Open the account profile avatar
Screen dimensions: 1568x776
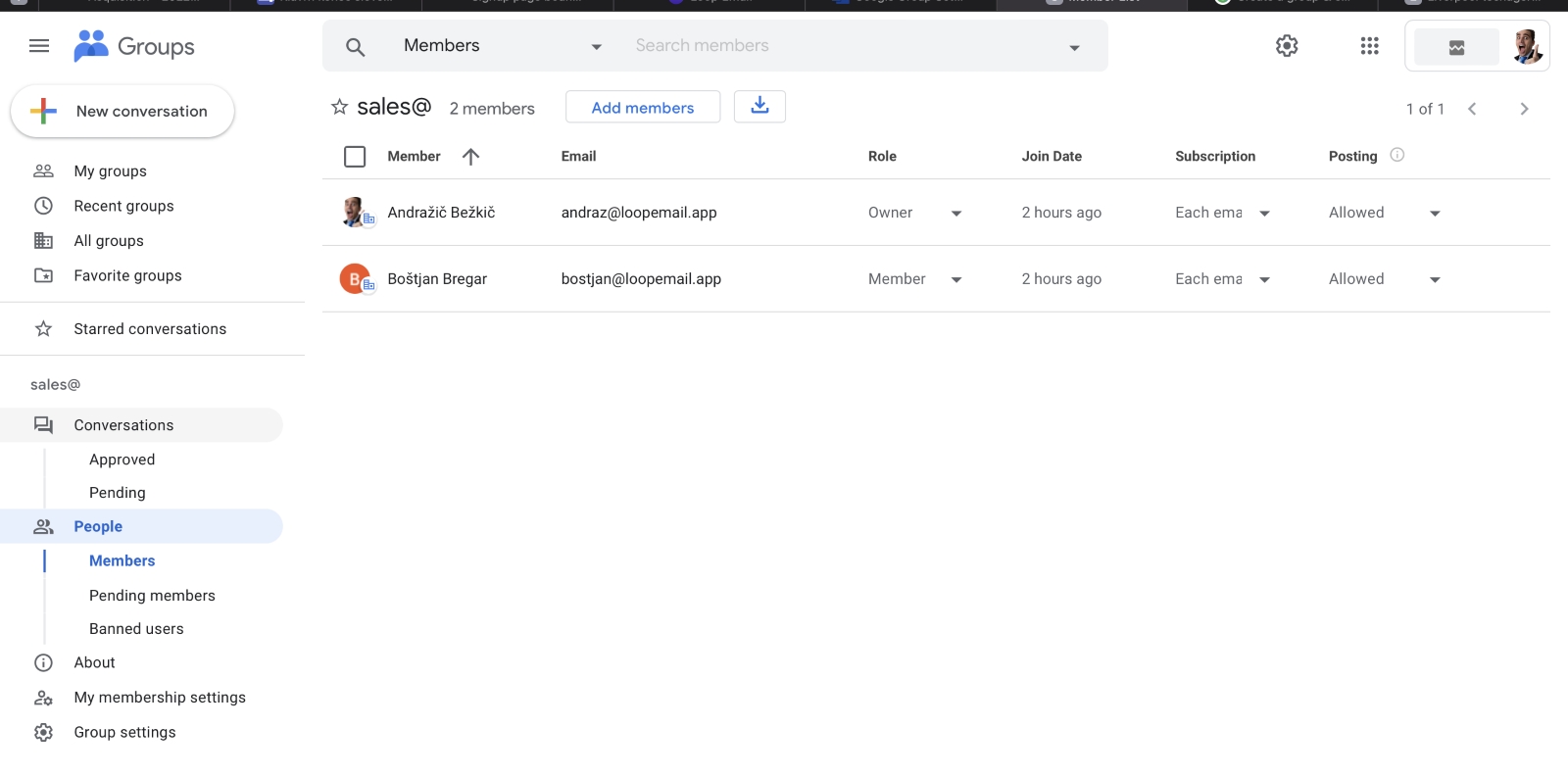[1527, 46]
